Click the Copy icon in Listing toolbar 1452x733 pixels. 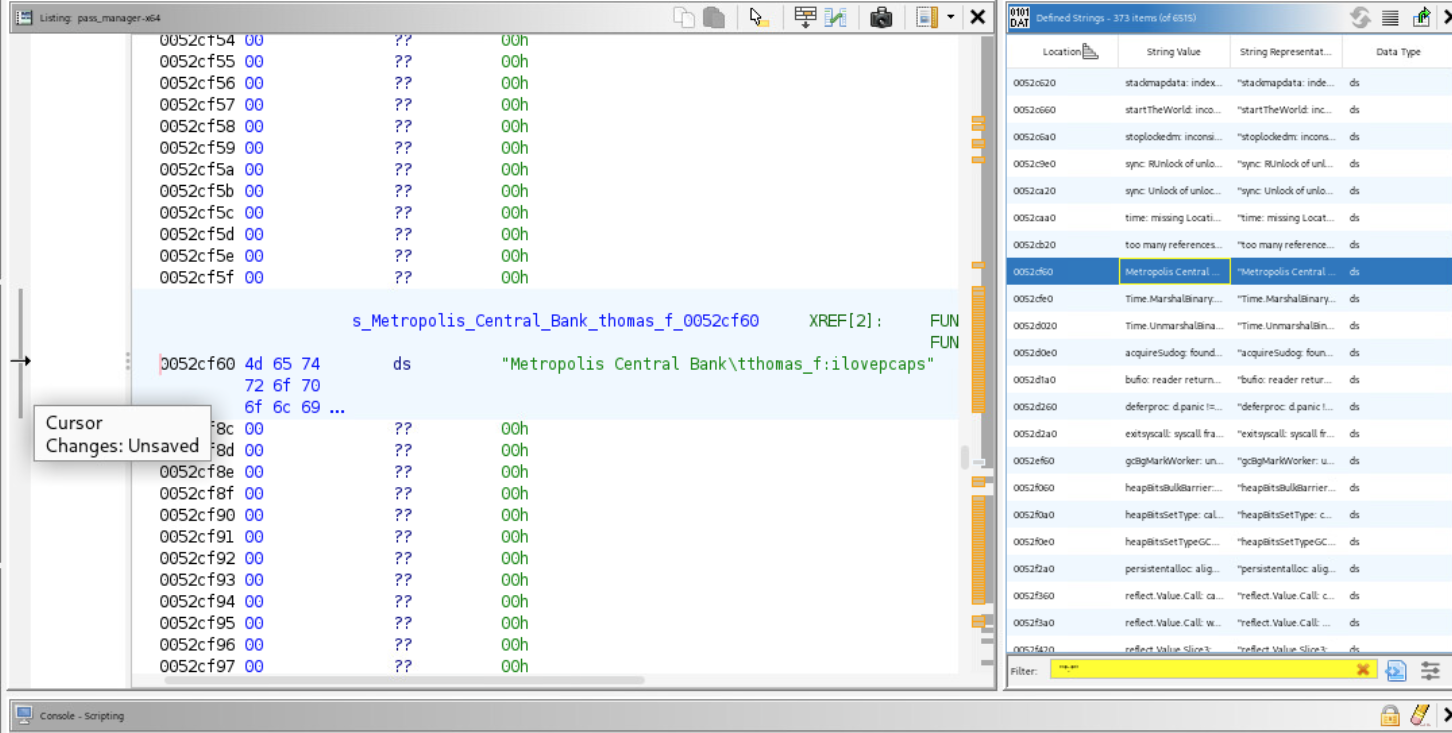(684, 17)
